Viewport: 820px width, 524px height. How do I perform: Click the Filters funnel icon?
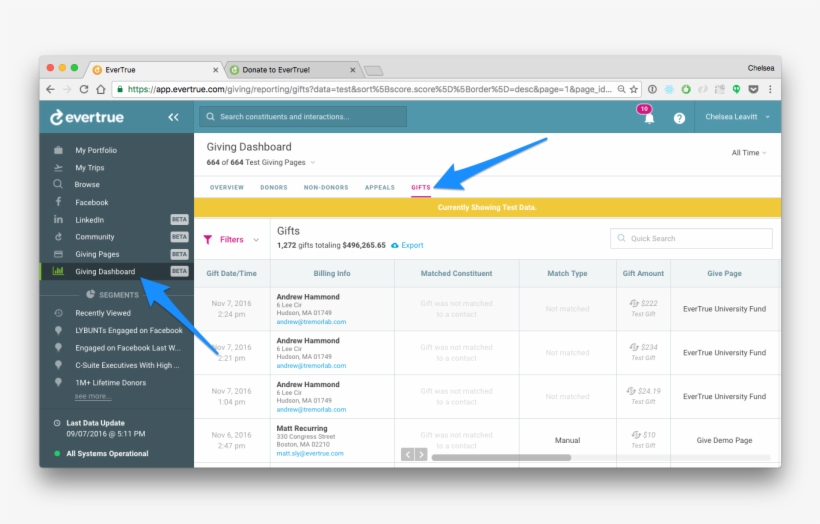208,240
